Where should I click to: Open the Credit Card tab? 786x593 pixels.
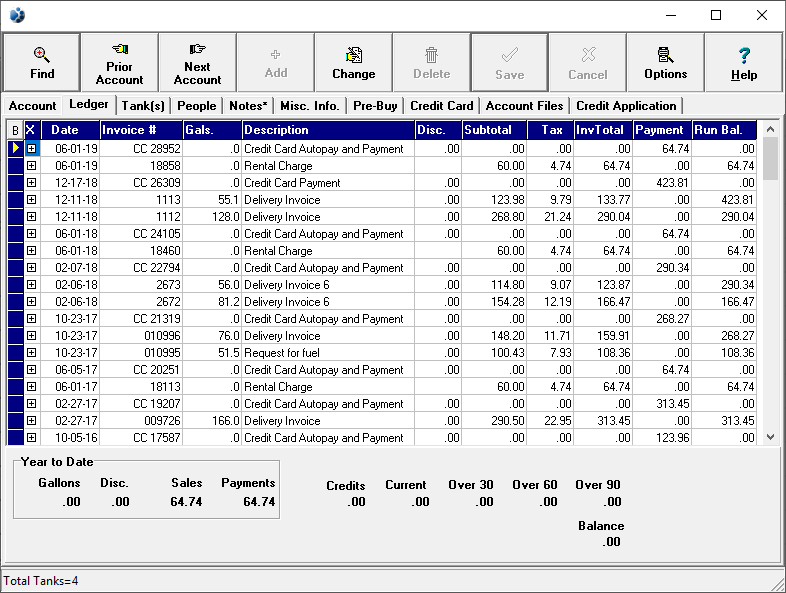coord(441,106)
